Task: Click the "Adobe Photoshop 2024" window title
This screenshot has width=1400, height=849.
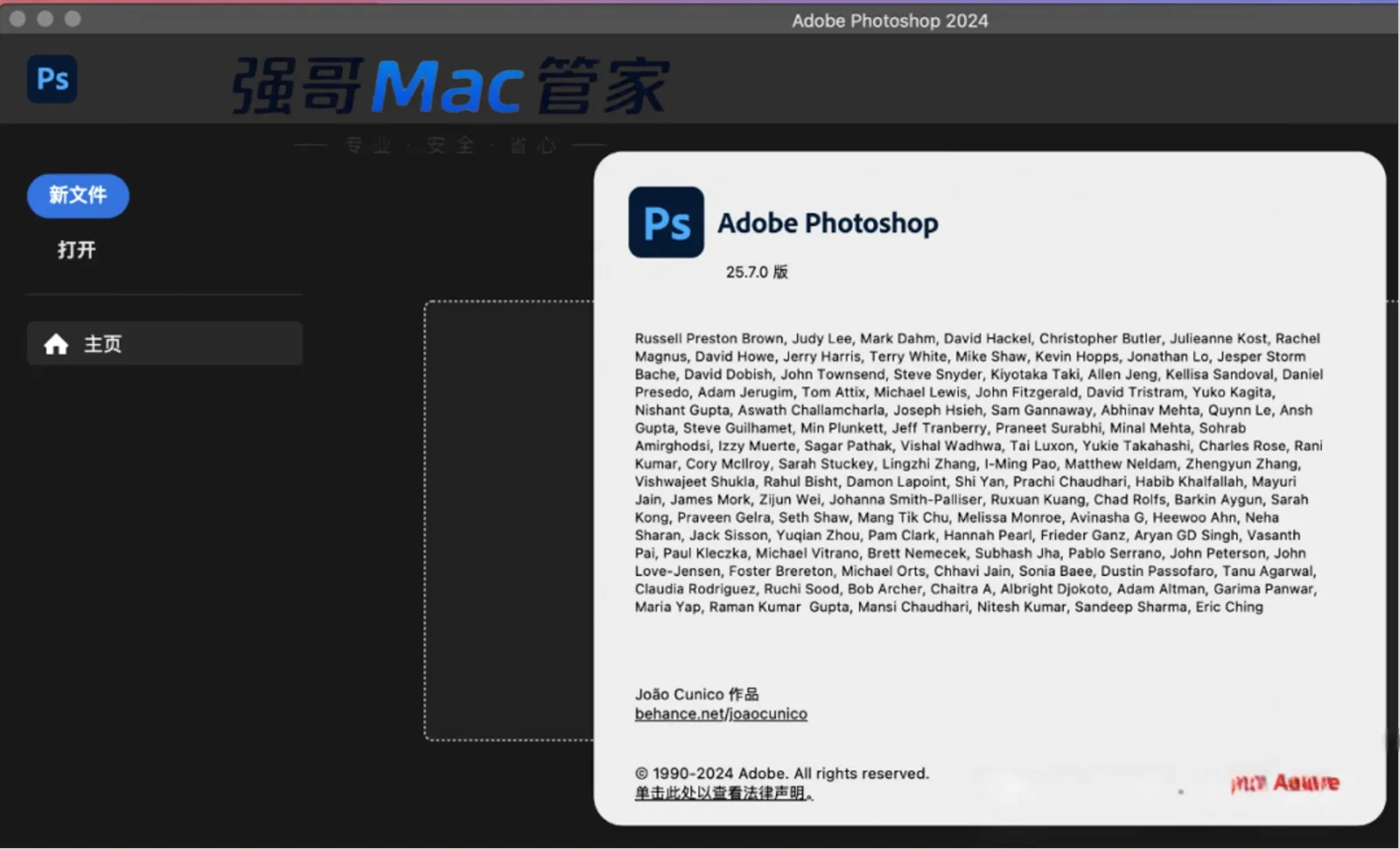Action: click(890, 21)
